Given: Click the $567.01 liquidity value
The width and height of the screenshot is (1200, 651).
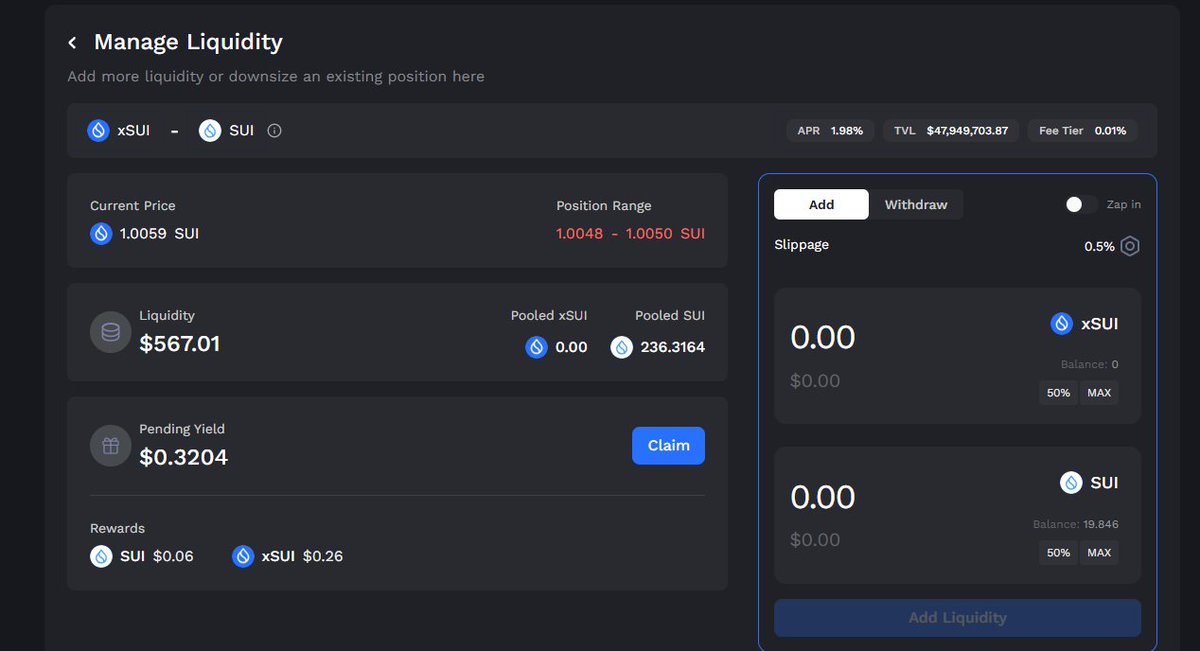Looking at the screenshot, I should pyautogui.click(x=180, y=345).
